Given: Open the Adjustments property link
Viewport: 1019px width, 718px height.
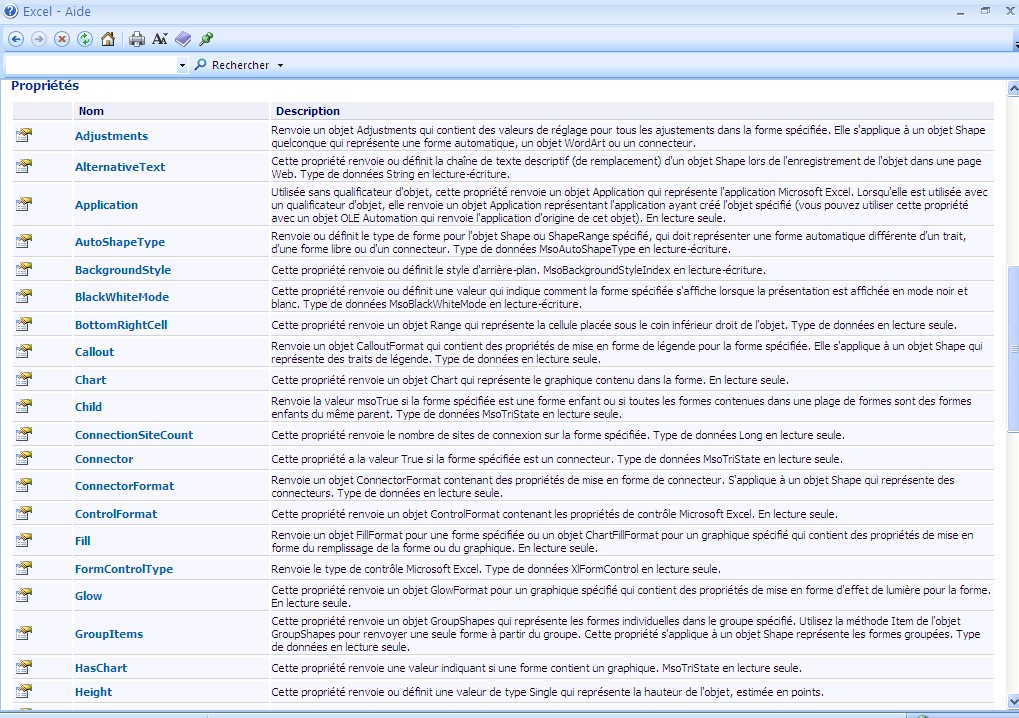Looking at the screenshot, I should [x=111, y=136].
